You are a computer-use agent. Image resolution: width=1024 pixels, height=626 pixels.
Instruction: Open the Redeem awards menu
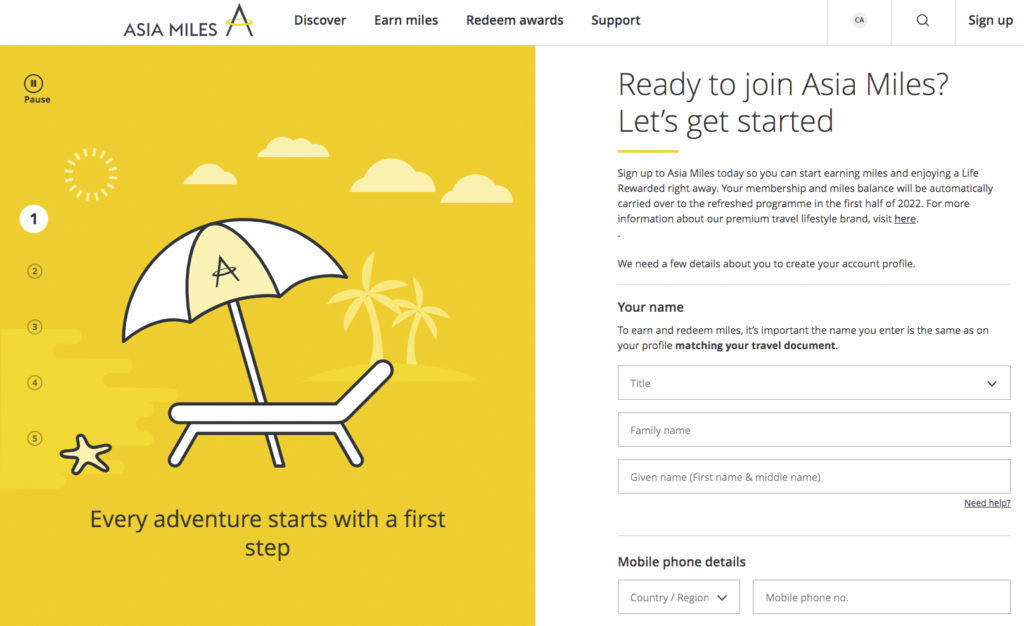coord(514,20)
